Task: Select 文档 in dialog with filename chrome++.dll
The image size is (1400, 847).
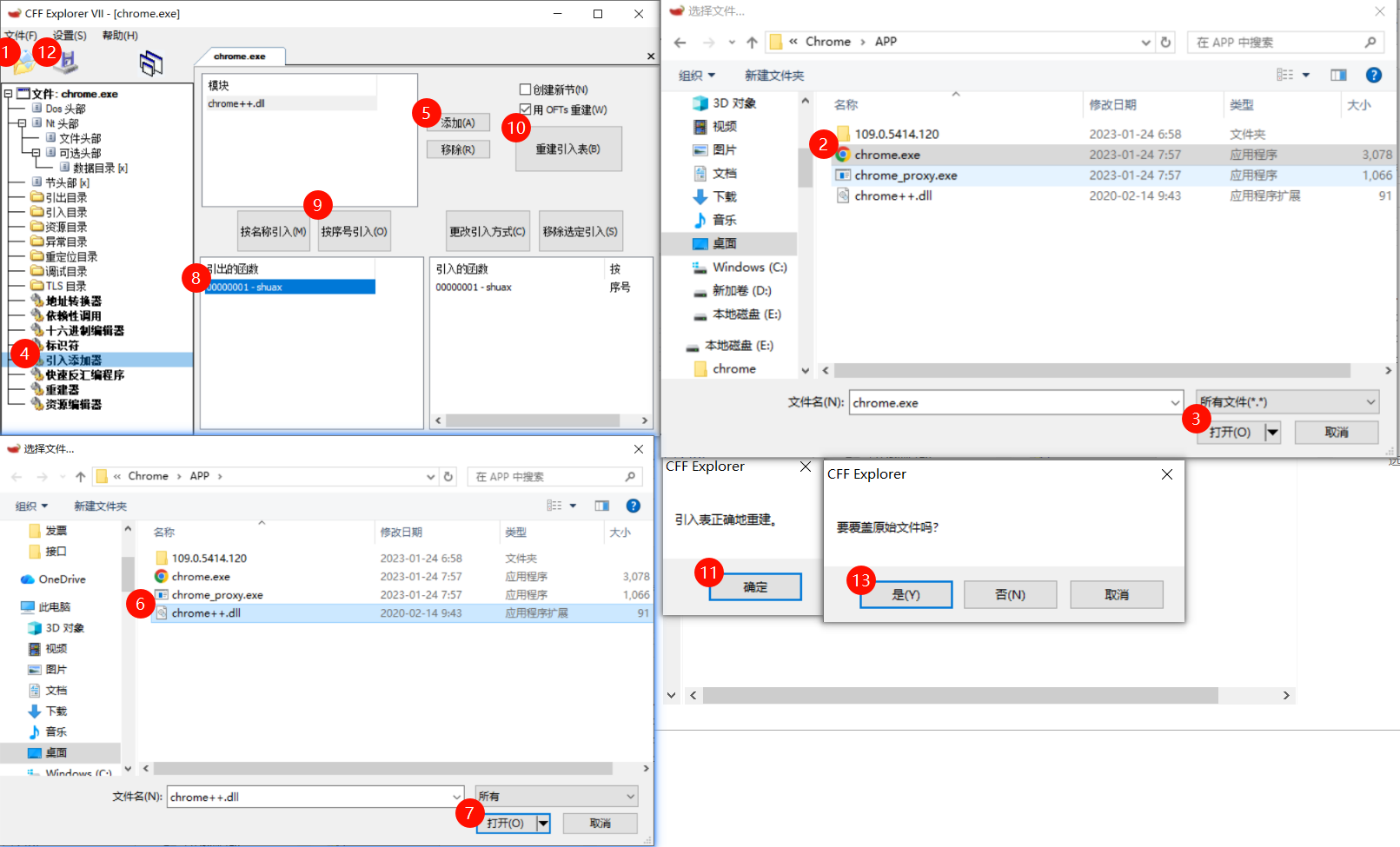Action: [x=48, y=690]
